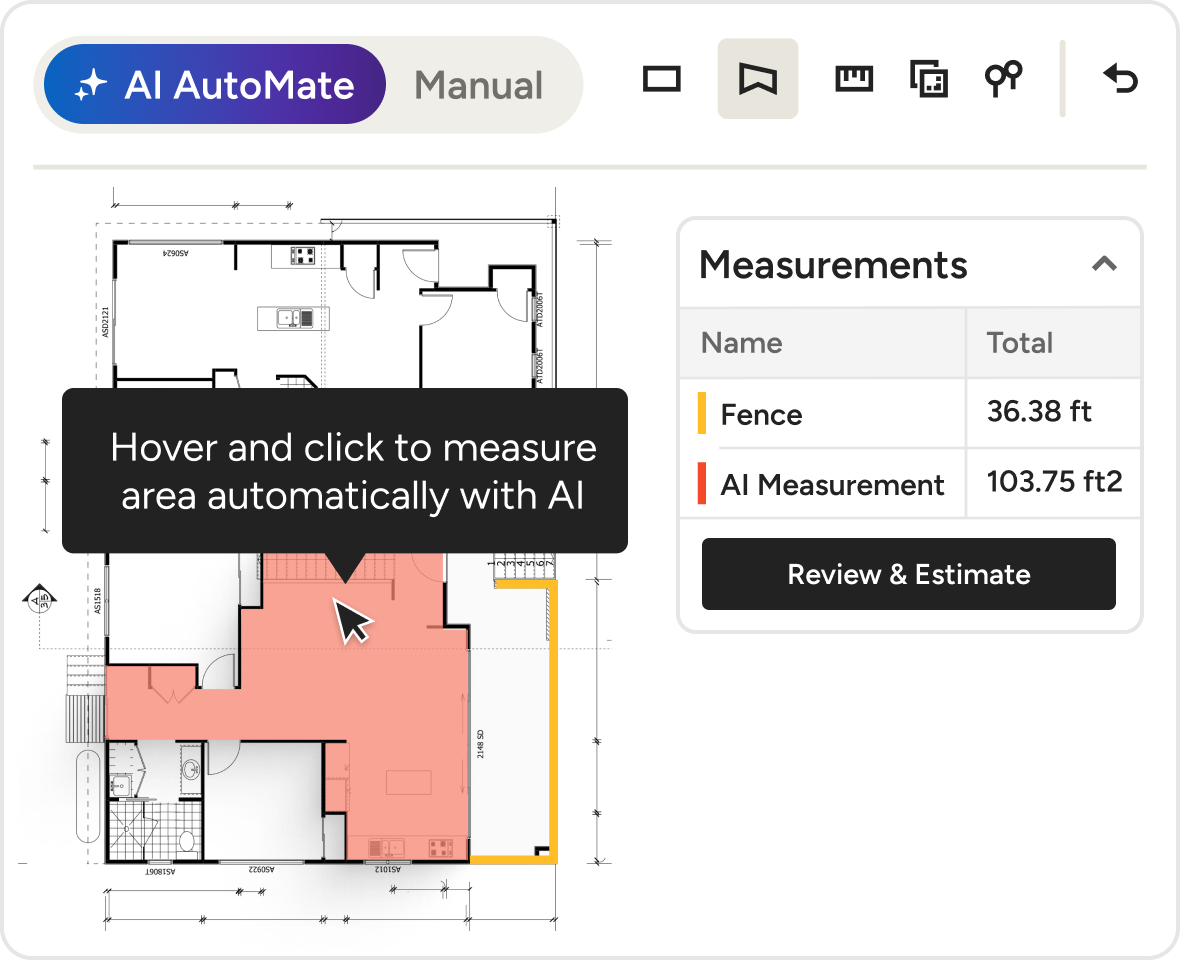The image size is (1180, 960).
Task: Click the yellow fence line on plan
Action: [x=552, y=720]
